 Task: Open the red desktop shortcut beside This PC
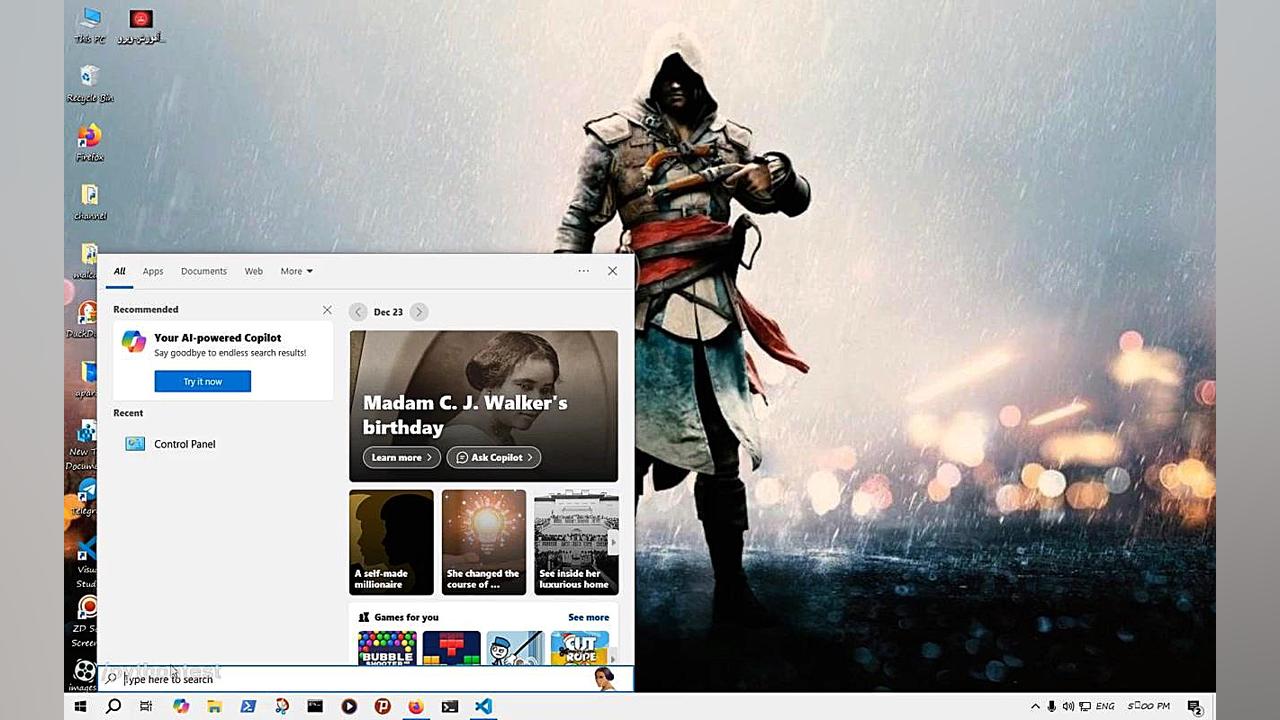pos(141,26)
